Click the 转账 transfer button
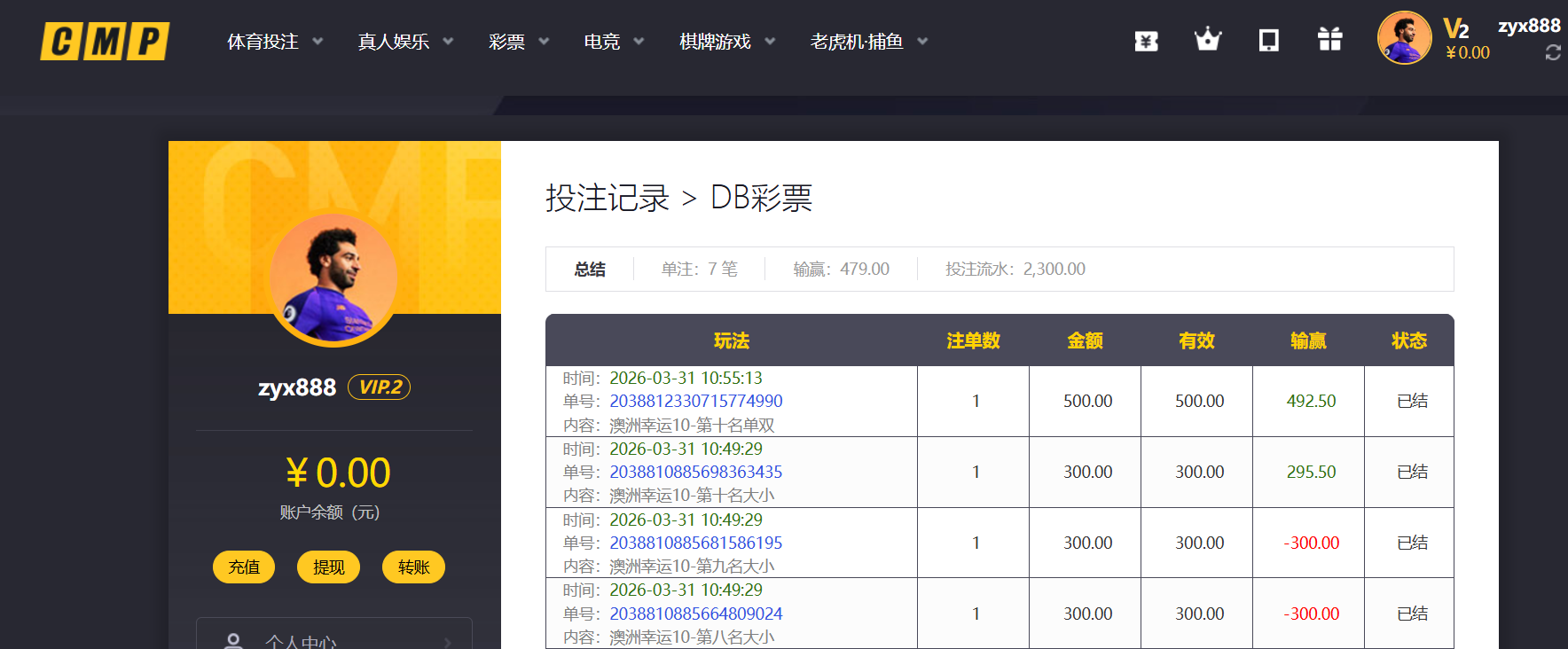Screen dimensions: 1568x649 click(413, 567)
